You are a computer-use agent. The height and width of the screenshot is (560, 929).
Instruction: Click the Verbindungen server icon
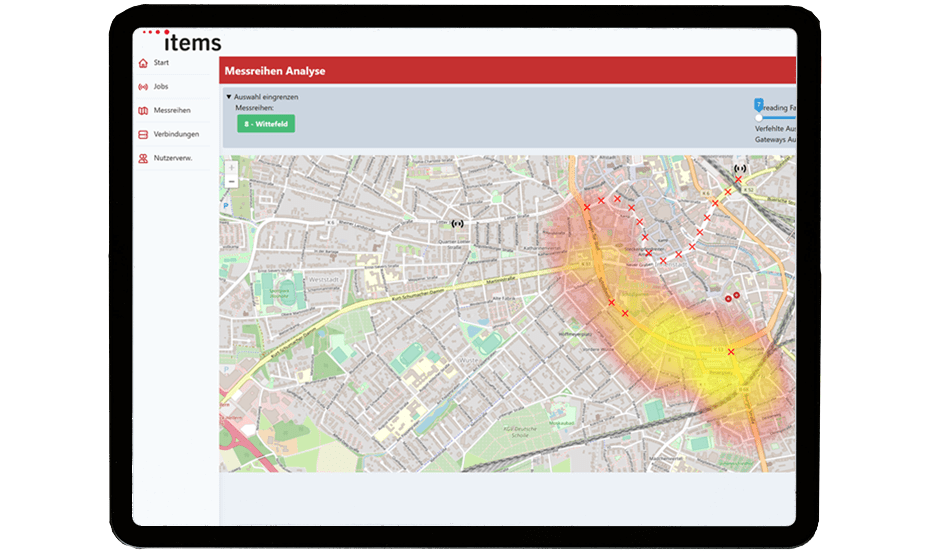(x=143, y=134)
